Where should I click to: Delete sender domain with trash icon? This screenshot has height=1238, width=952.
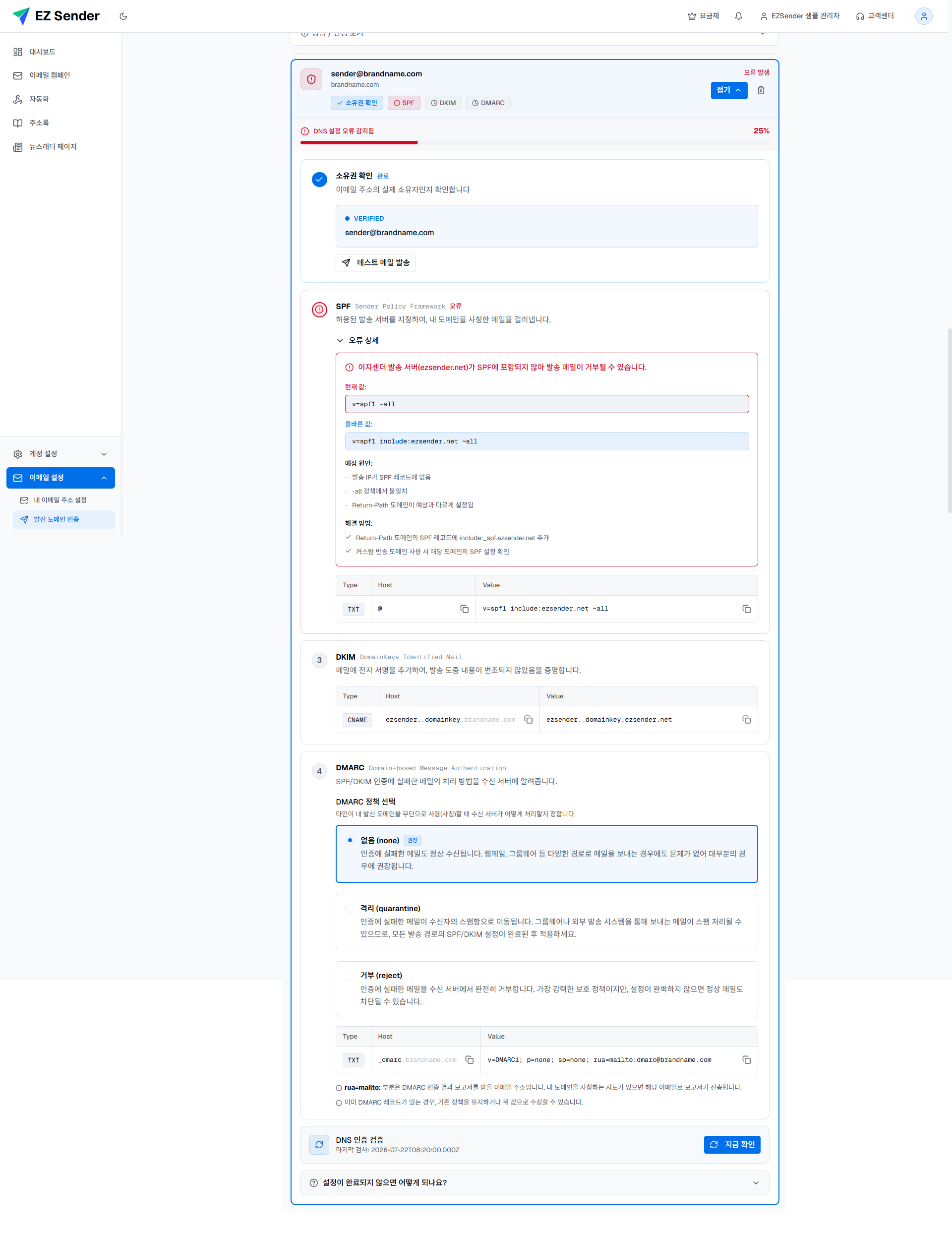coord(761,90)
